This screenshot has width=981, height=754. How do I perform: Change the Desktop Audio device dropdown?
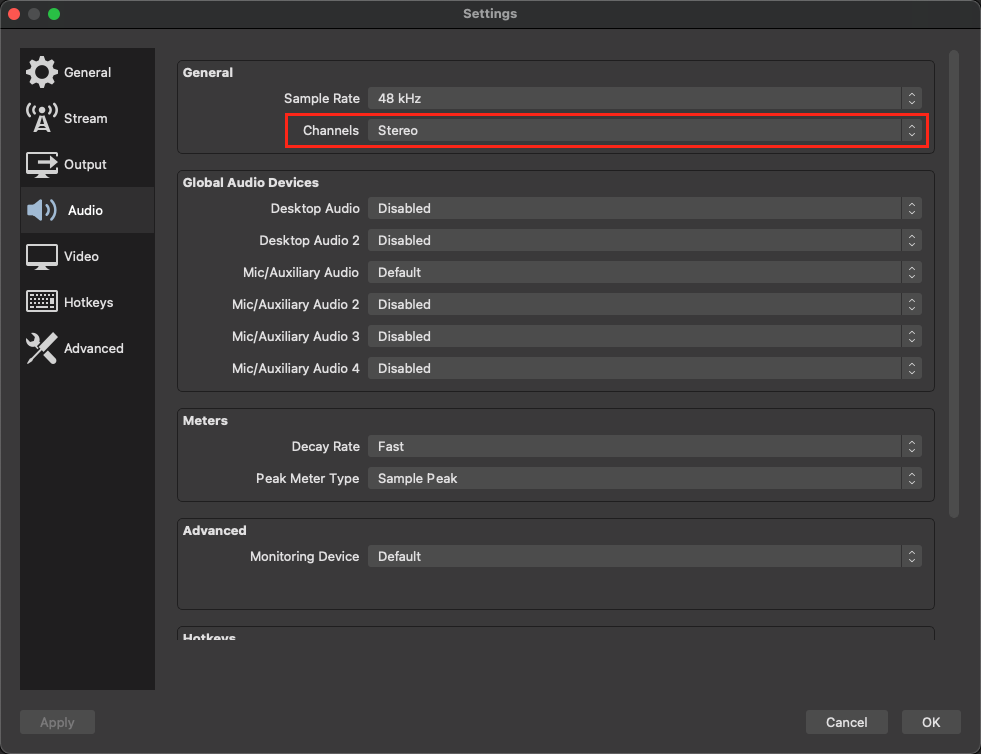coord(644,208)
